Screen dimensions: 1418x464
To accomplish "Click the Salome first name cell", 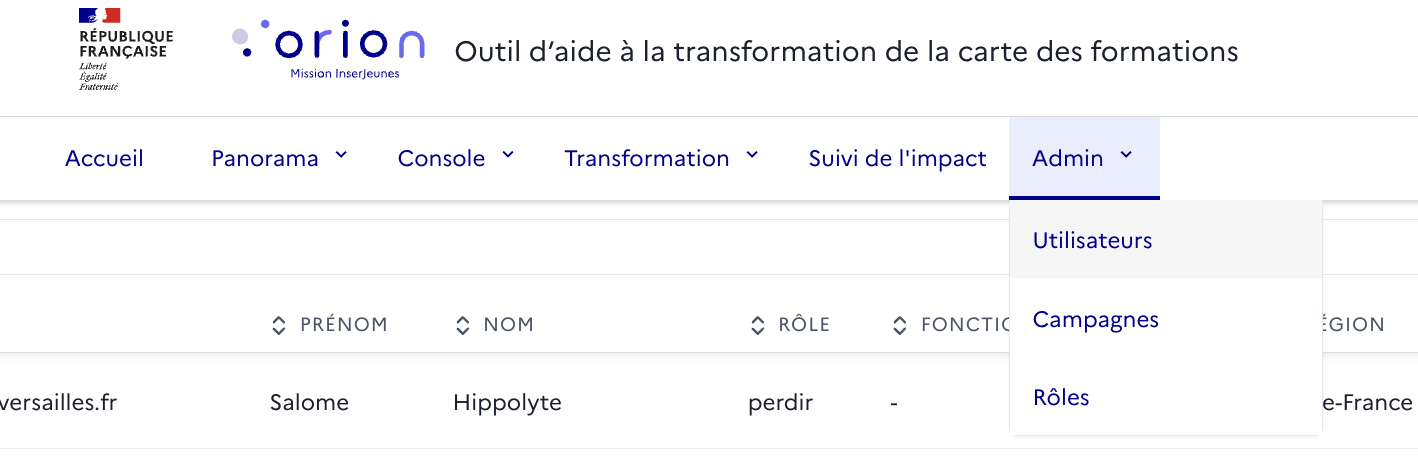I will [x=309, y=403].
